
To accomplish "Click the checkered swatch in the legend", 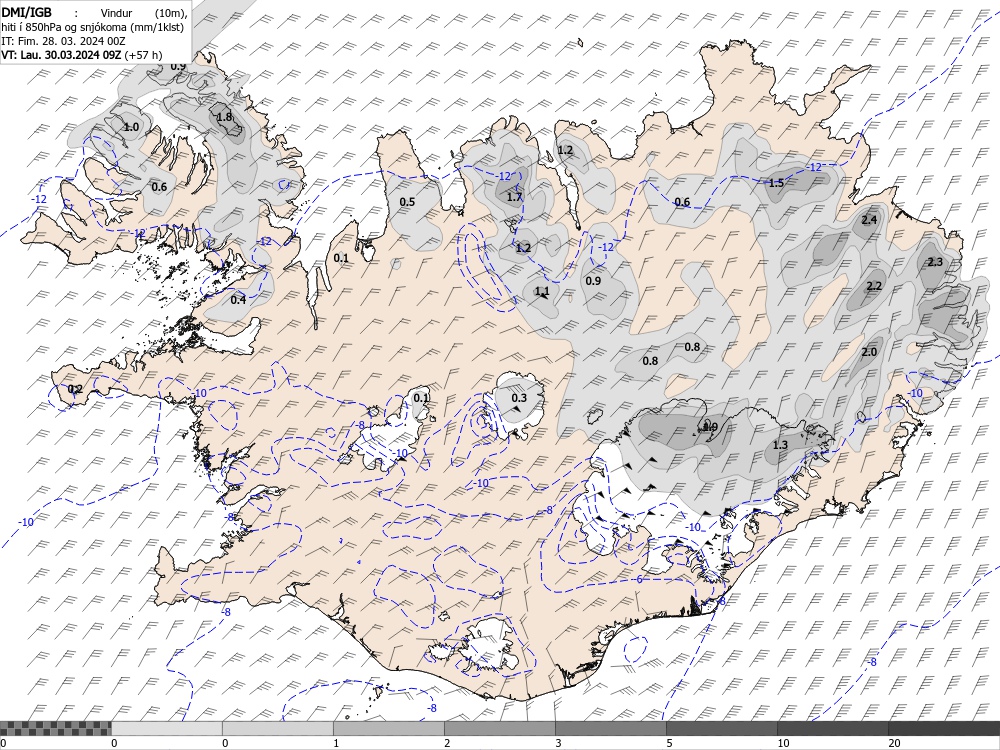I will point(55,728).
